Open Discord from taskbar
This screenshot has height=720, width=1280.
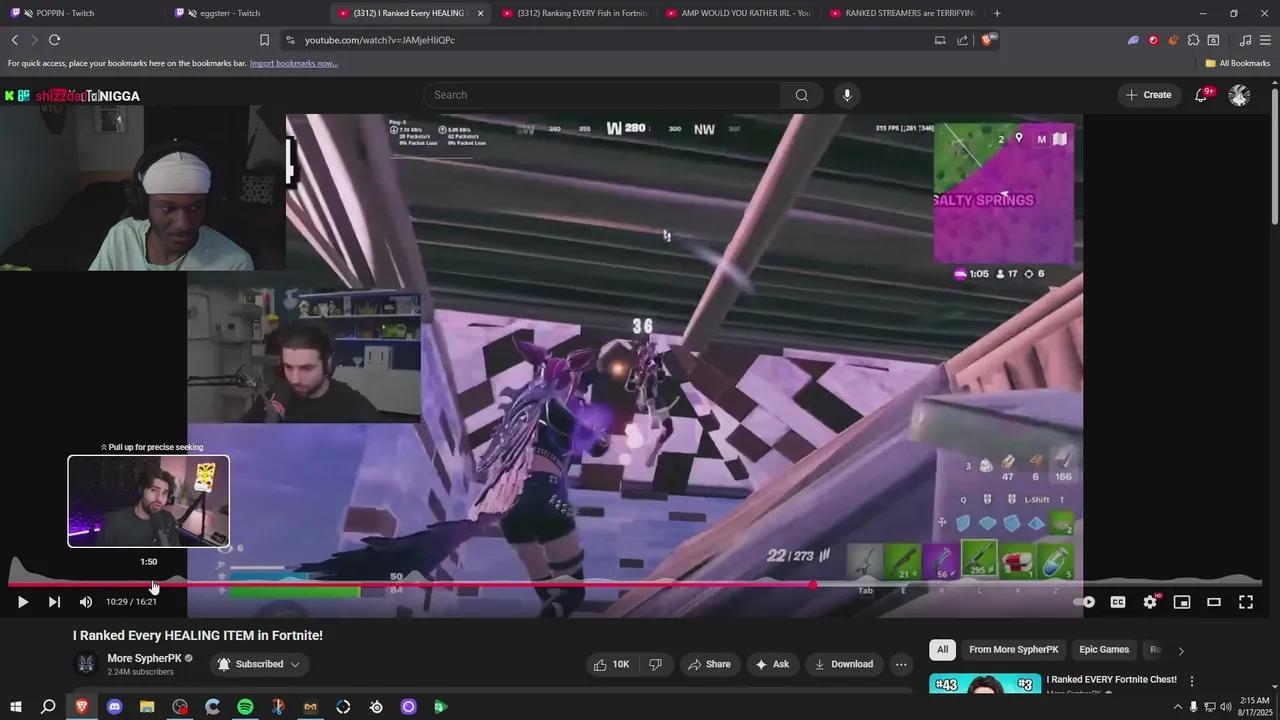114,707
